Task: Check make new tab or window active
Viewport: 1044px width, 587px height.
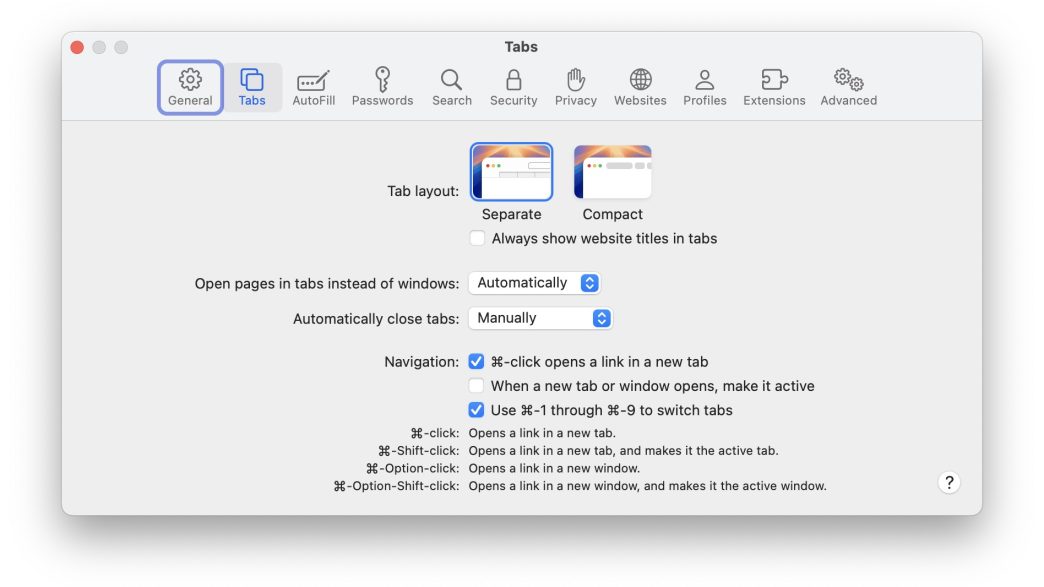Action: point(477,386)
